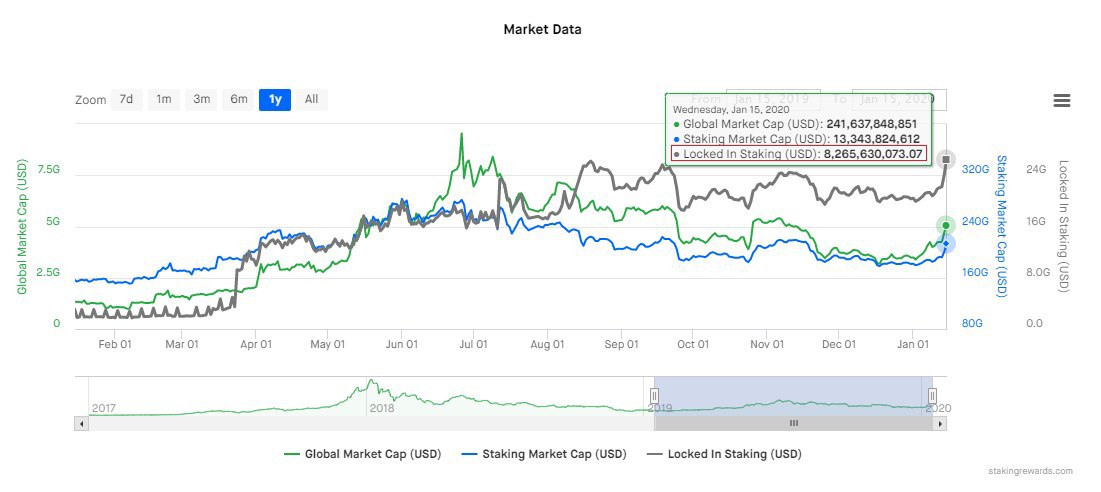The width and height of the screenshot is (1101, 492).
Task: Click the Market Data chart title
Action: click(542, 29)
